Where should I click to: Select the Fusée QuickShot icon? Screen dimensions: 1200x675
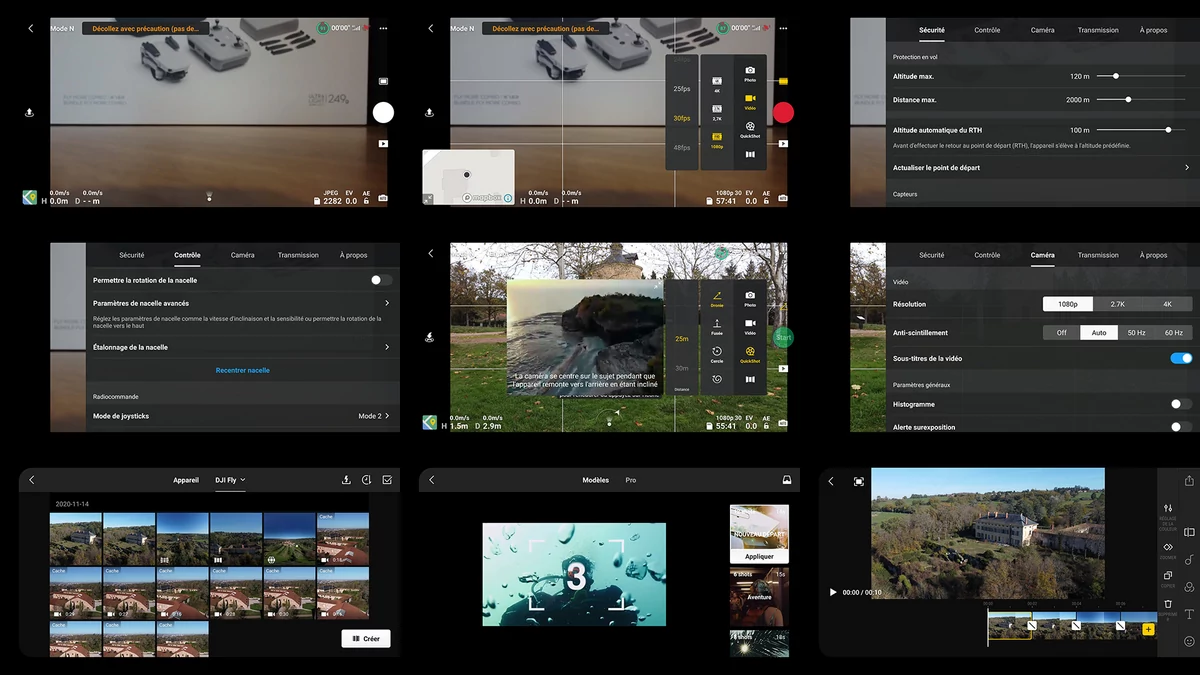(717, 326)
